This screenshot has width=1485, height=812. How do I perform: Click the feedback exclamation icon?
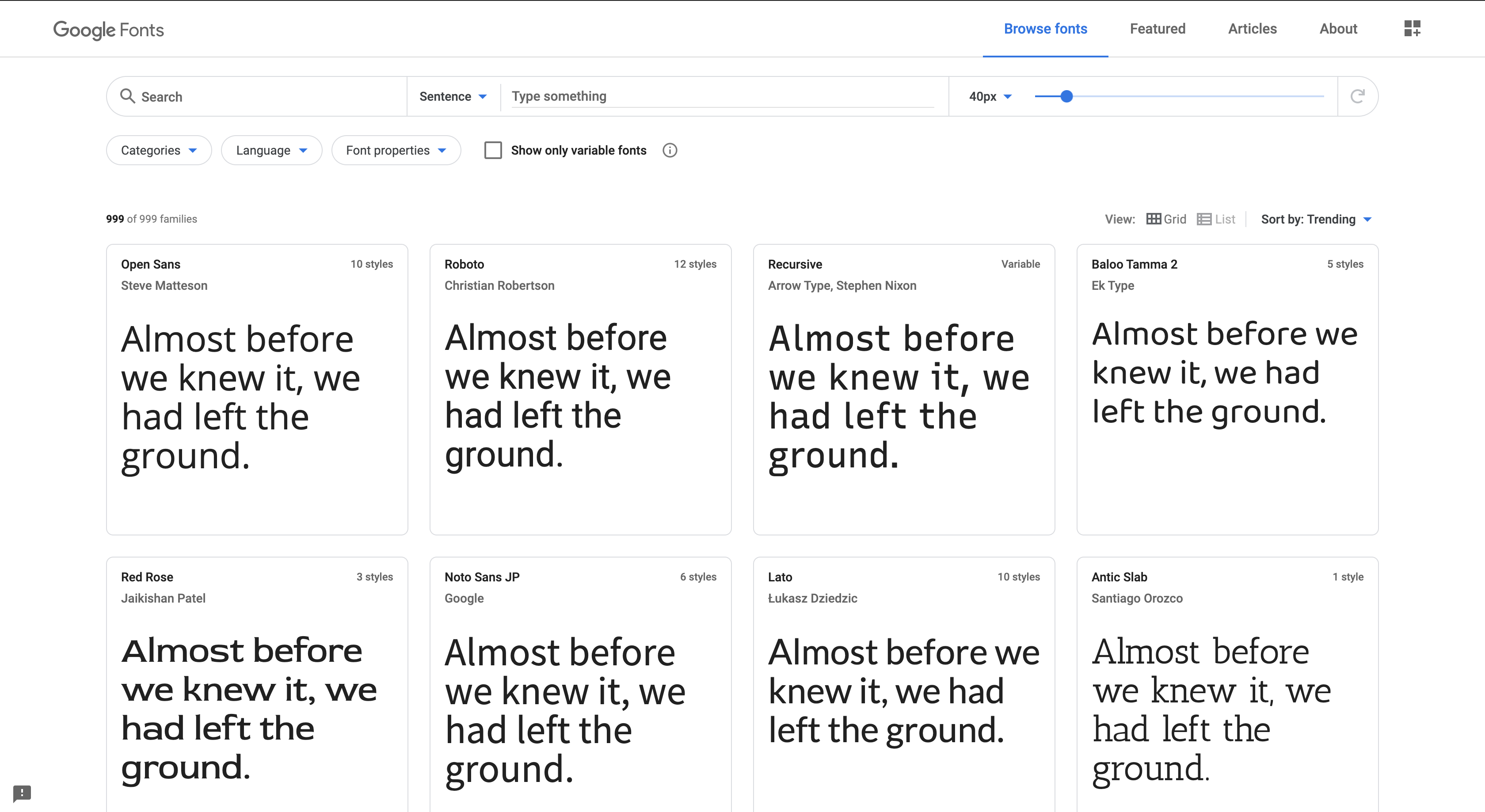point(22,793)
